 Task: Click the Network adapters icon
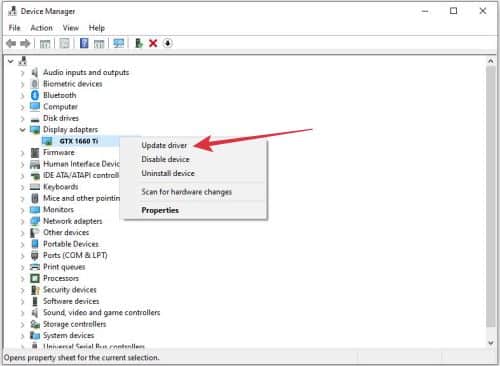pos(35,221)
